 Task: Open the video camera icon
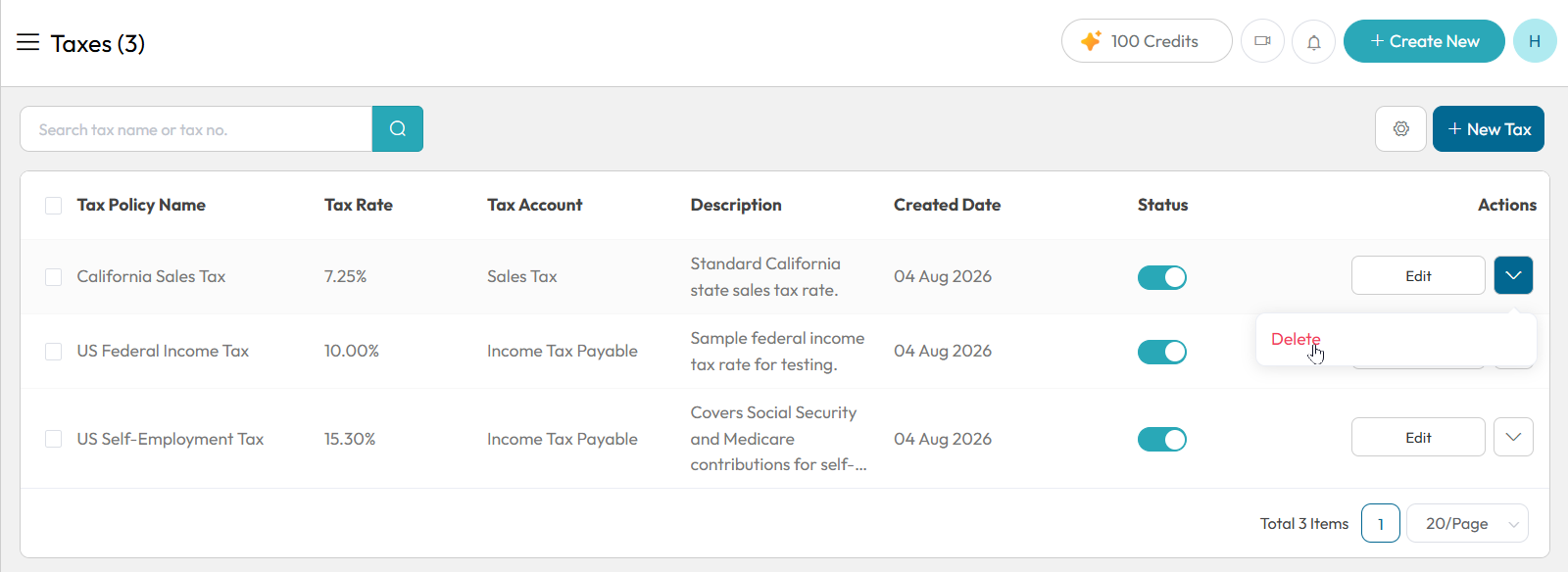tap(1262, 41)
